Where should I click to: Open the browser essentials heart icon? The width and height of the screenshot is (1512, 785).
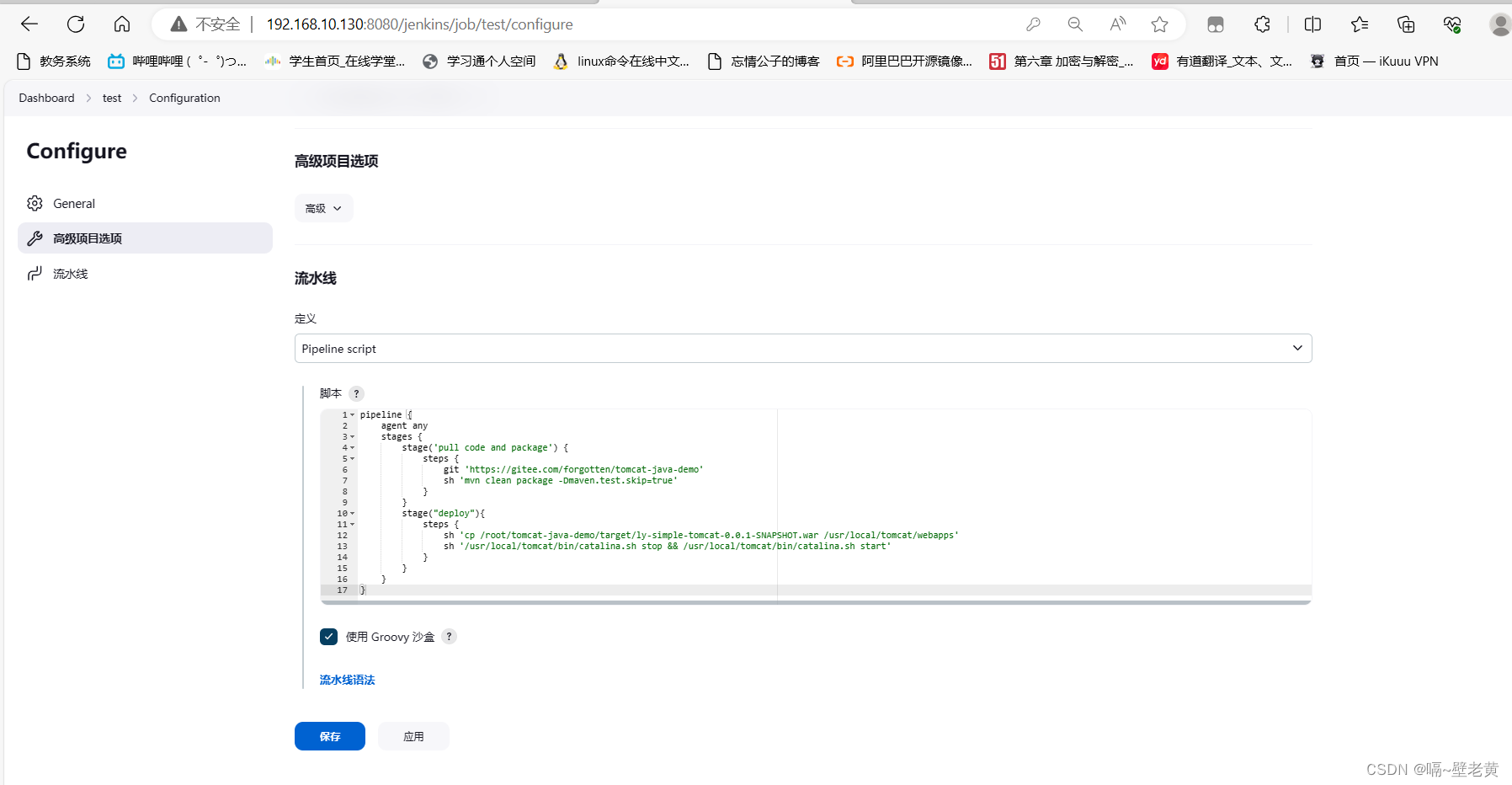1452,24
